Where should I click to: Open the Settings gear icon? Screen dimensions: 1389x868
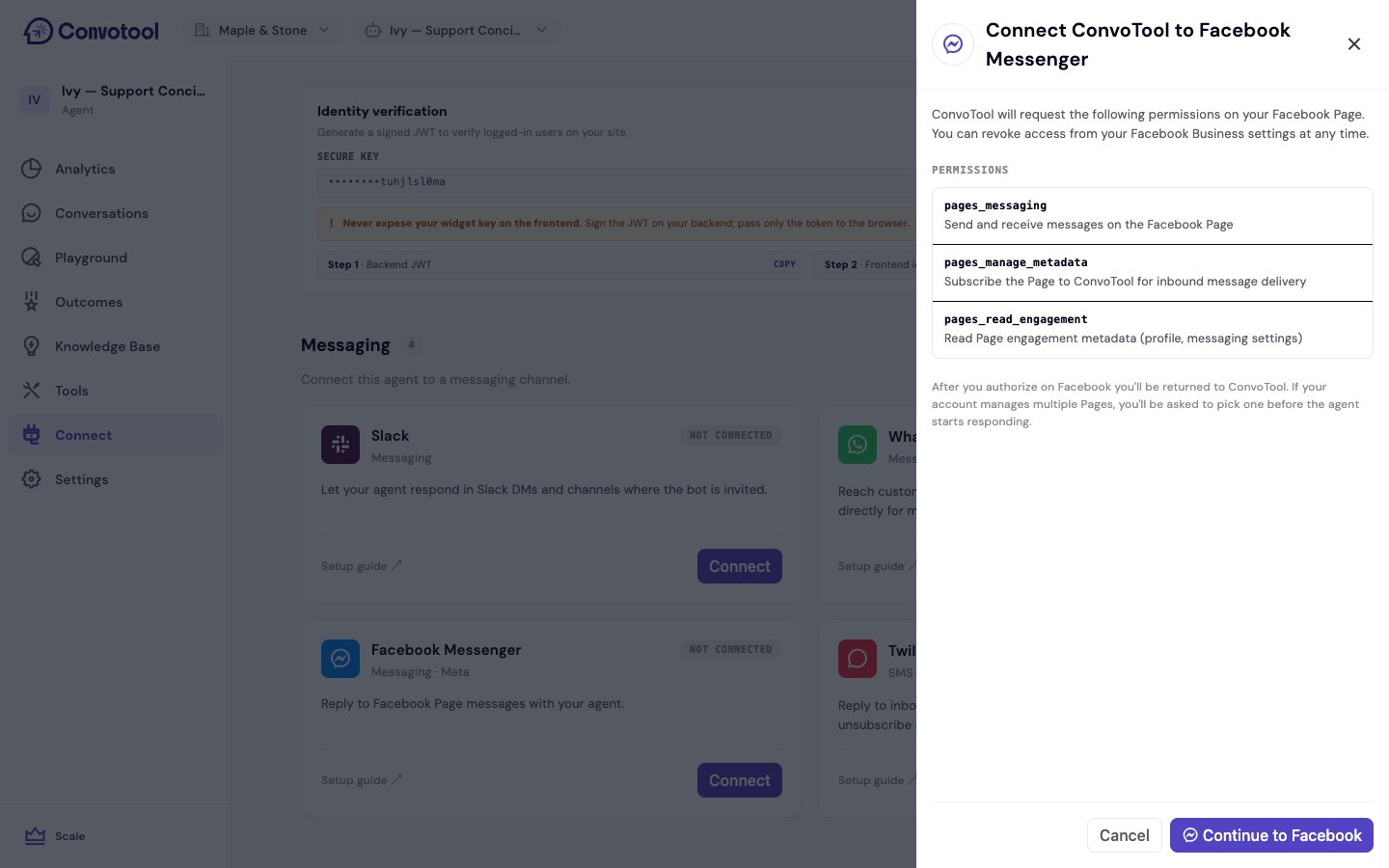tap(32, 479)
